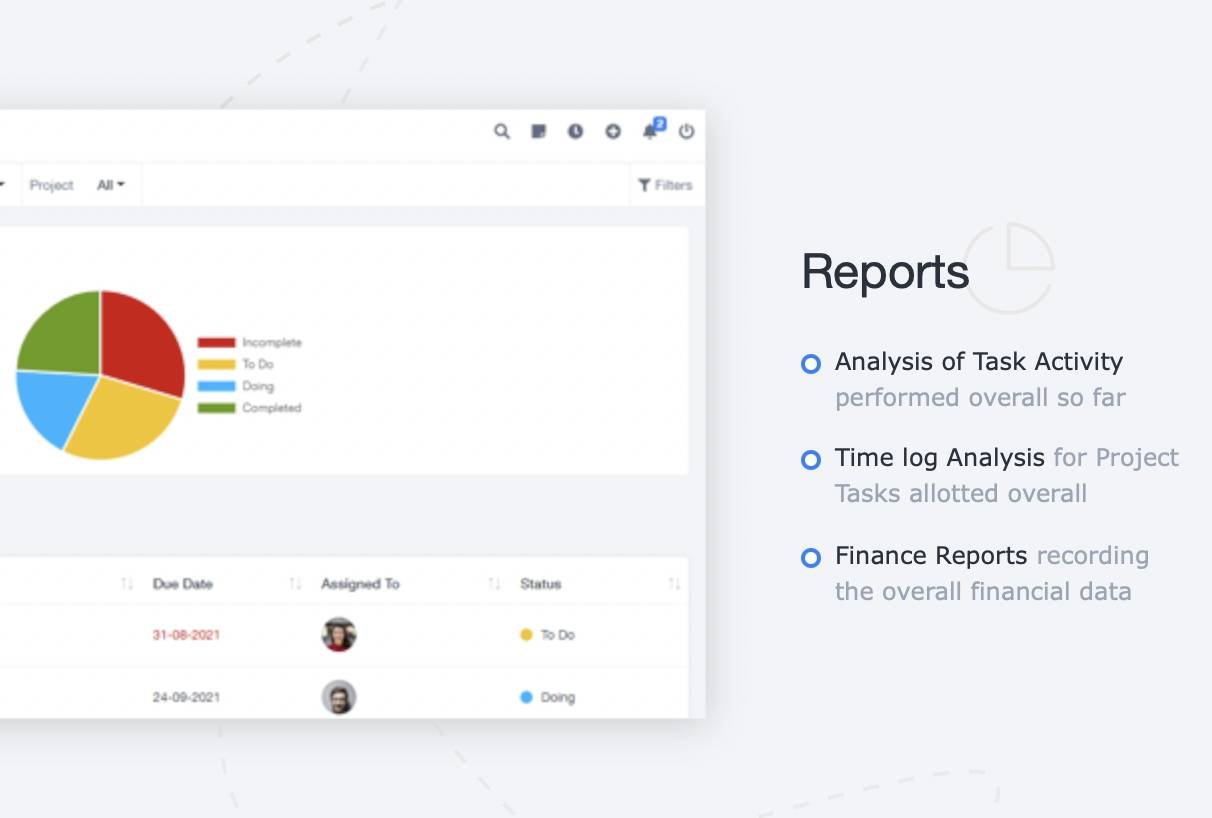
Task: Open the sticky notes icon
Action: coord(539,131)
